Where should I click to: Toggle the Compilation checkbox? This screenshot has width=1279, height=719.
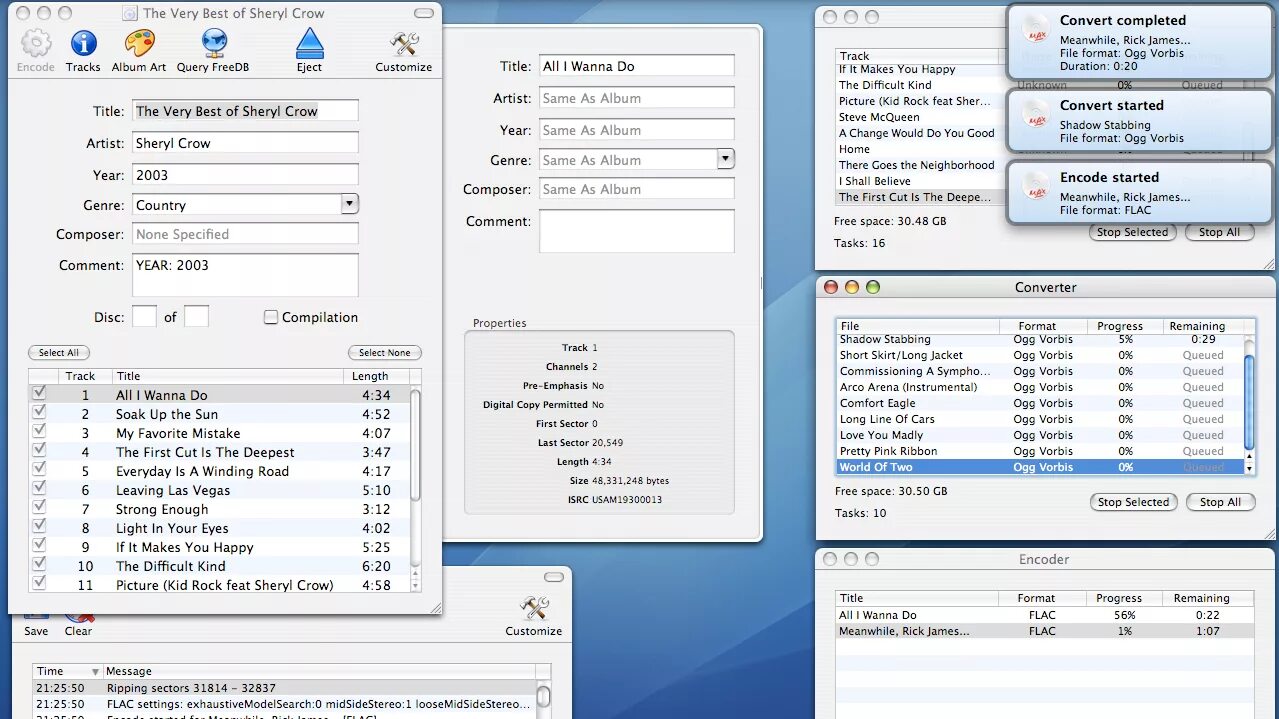click(x=270, y=317)
